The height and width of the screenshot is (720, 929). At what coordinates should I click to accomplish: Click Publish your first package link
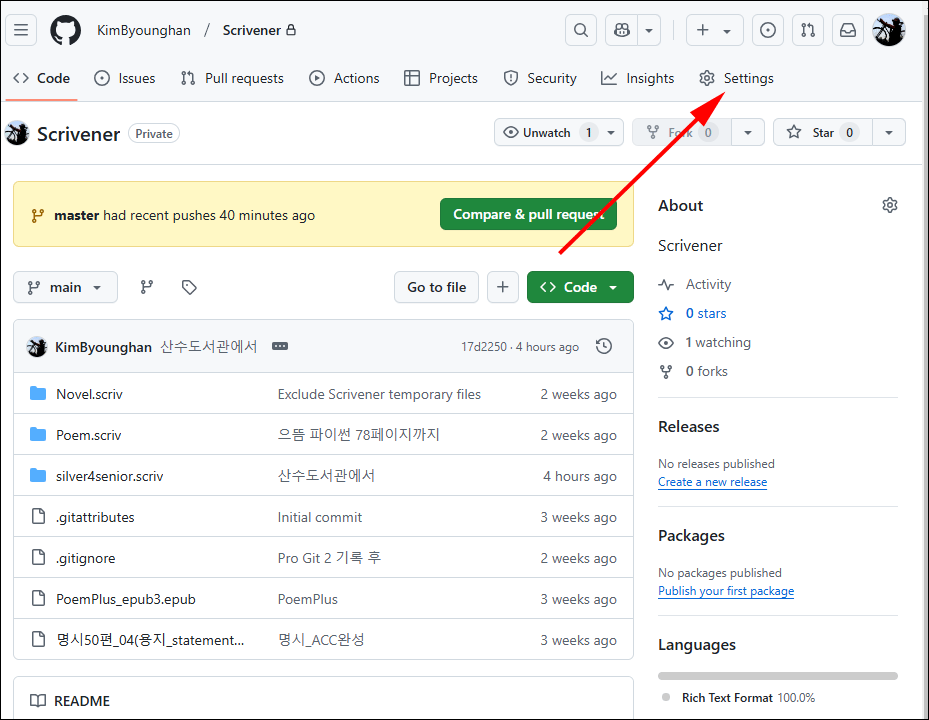click(x=726, y=591)
